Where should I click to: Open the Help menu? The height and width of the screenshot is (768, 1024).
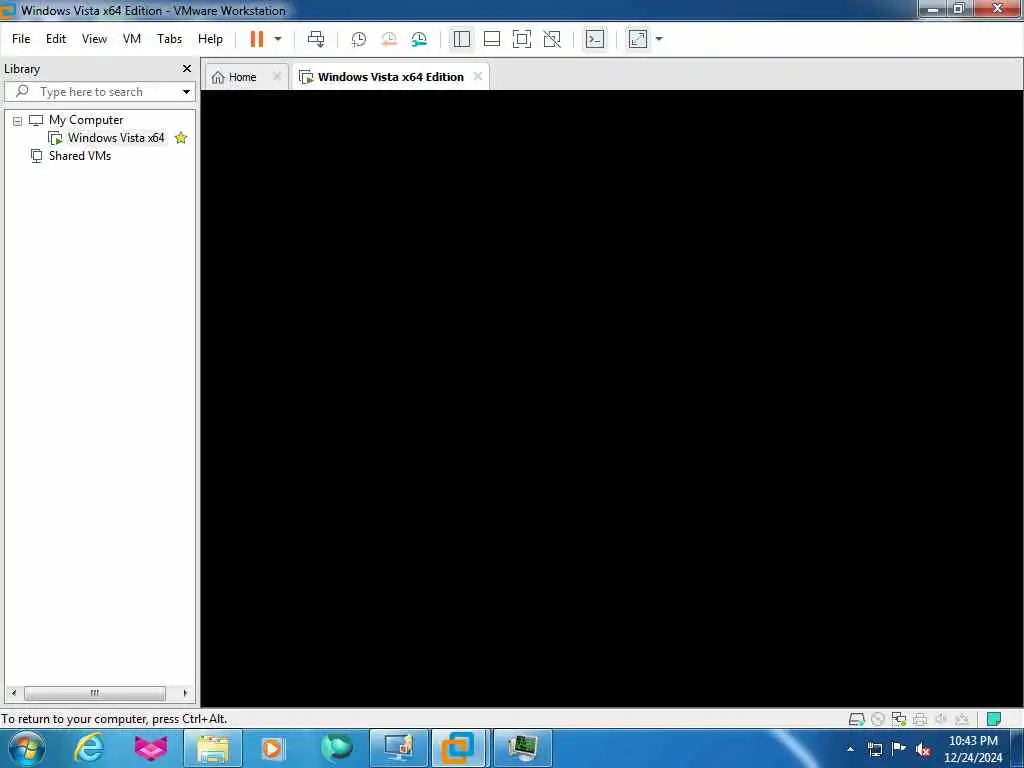click(x=210, y=39)
